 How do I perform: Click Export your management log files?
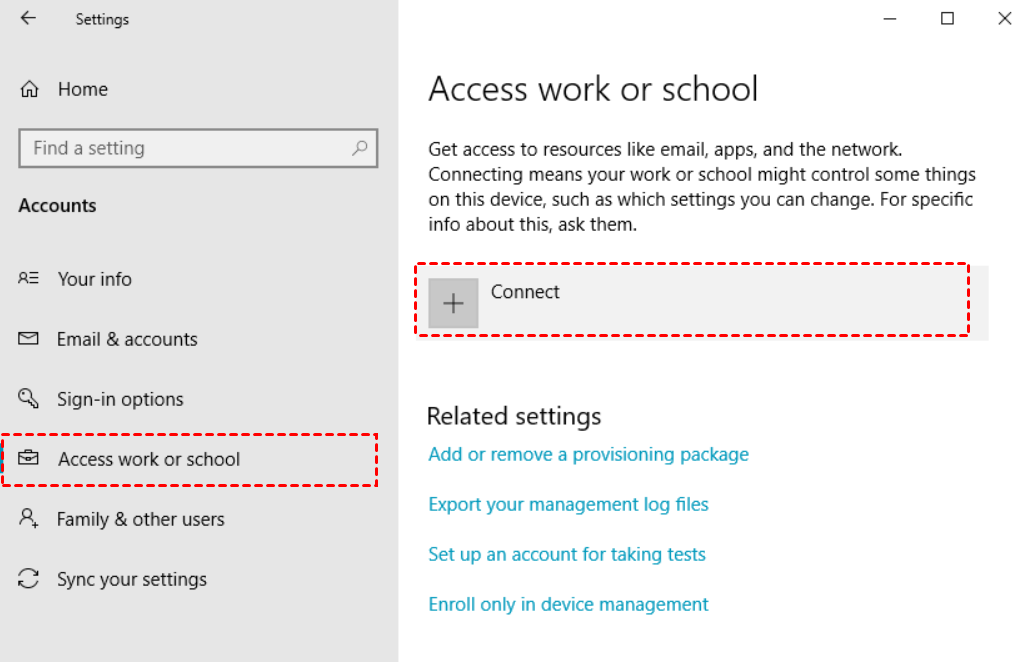[568, 504]
